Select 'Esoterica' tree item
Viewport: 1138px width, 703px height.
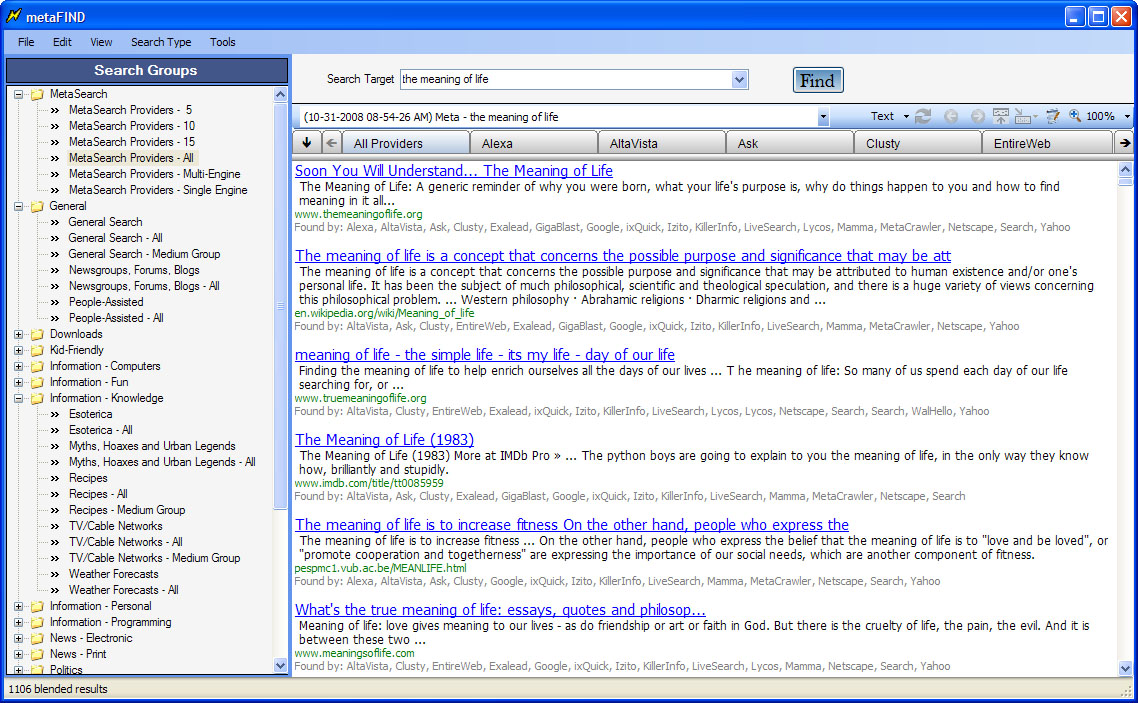pyautogui.click(x=91, y=414)
